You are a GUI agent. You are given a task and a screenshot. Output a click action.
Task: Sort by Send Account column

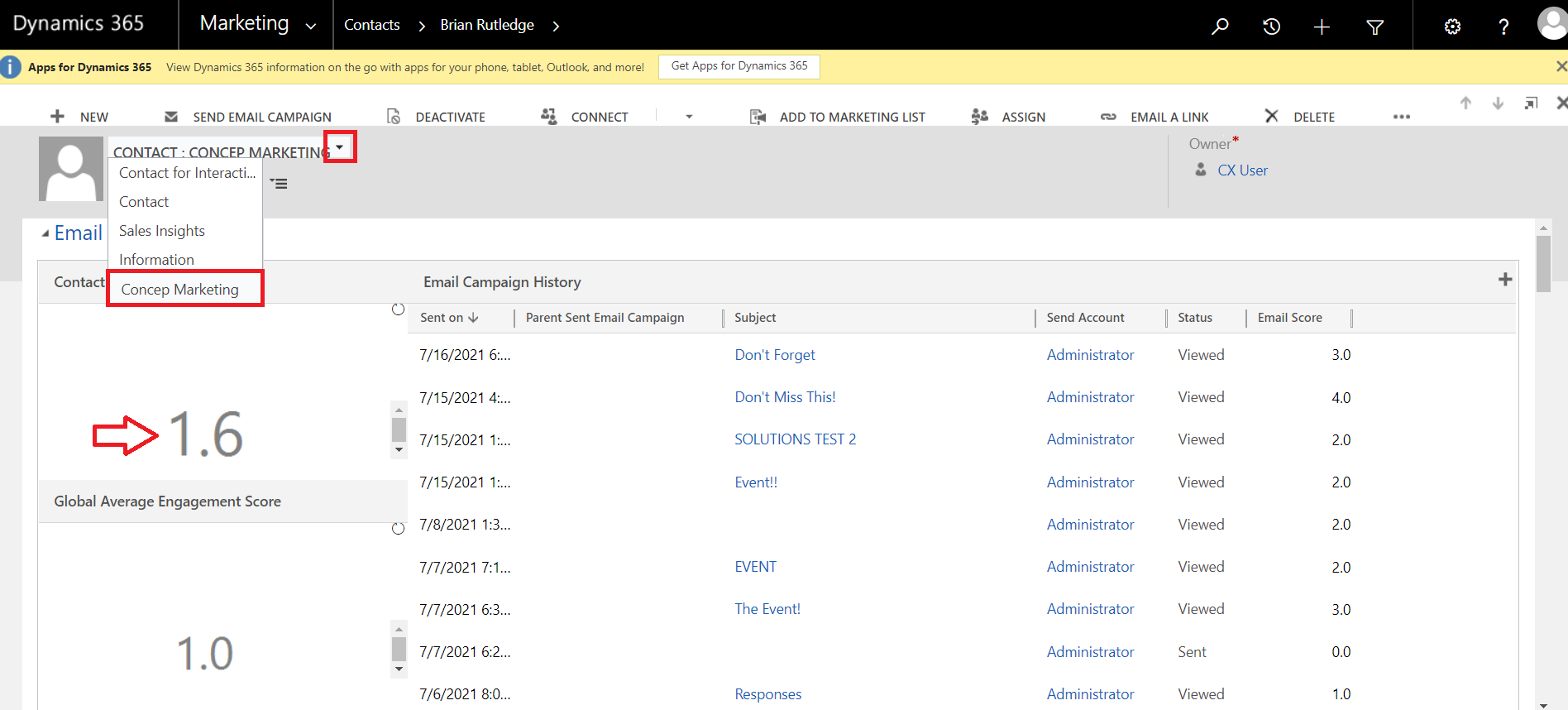point(1085,318)
